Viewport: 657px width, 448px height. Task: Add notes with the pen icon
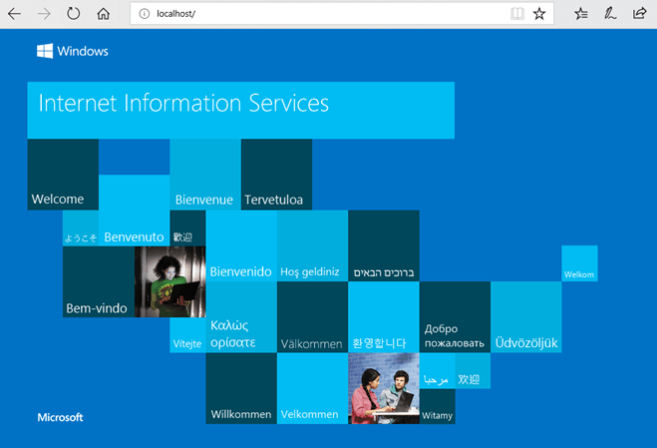[x=610, y=14]
